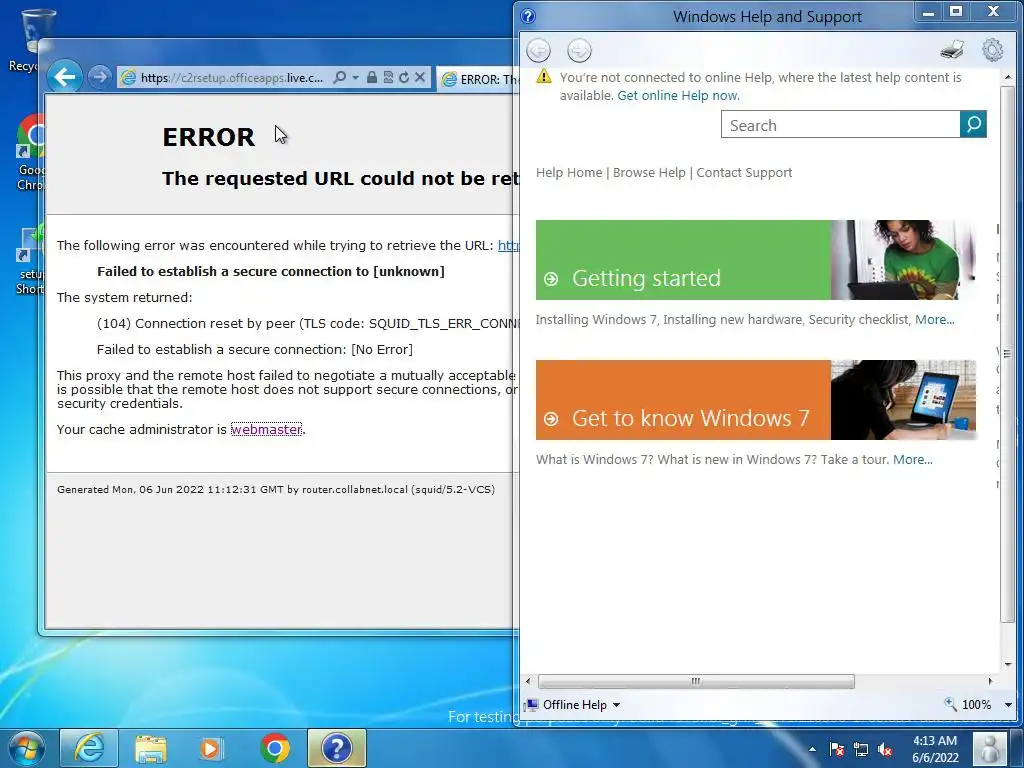This screenshot has width=1024, height=768.
Task: Click Help window back arrow button
Action: click(x=539, y=50)
